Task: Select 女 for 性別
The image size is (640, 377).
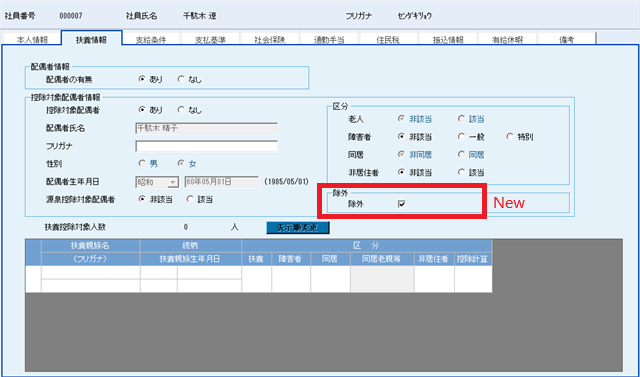Action: [181, 164]
